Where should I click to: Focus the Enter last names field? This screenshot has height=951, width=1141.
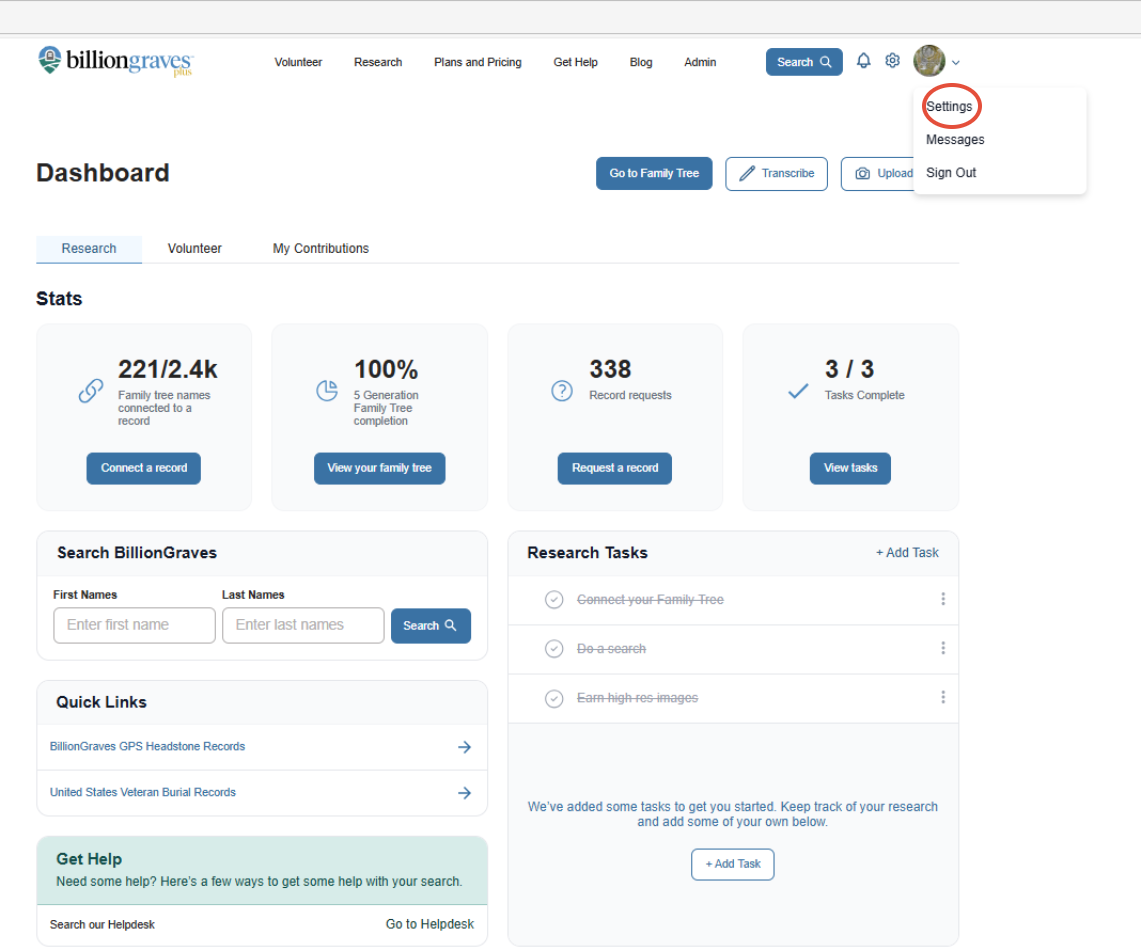303,625
